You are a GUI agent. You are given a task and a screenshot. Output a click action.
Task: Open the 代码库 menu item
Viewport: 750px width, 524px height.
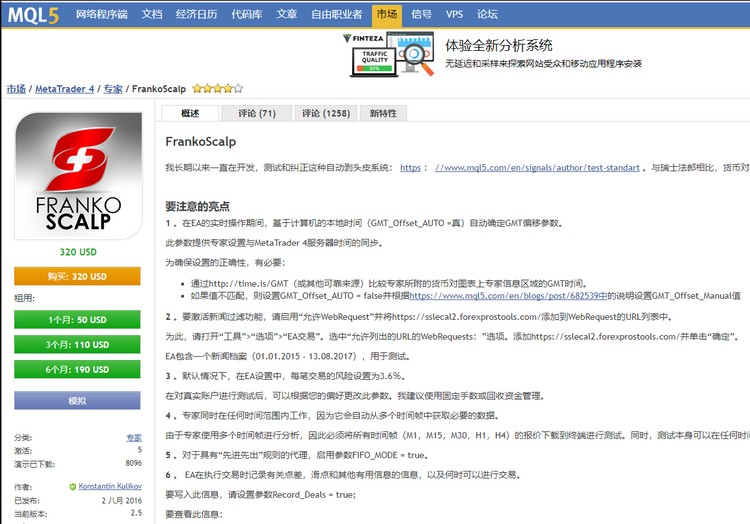point(247,14)
